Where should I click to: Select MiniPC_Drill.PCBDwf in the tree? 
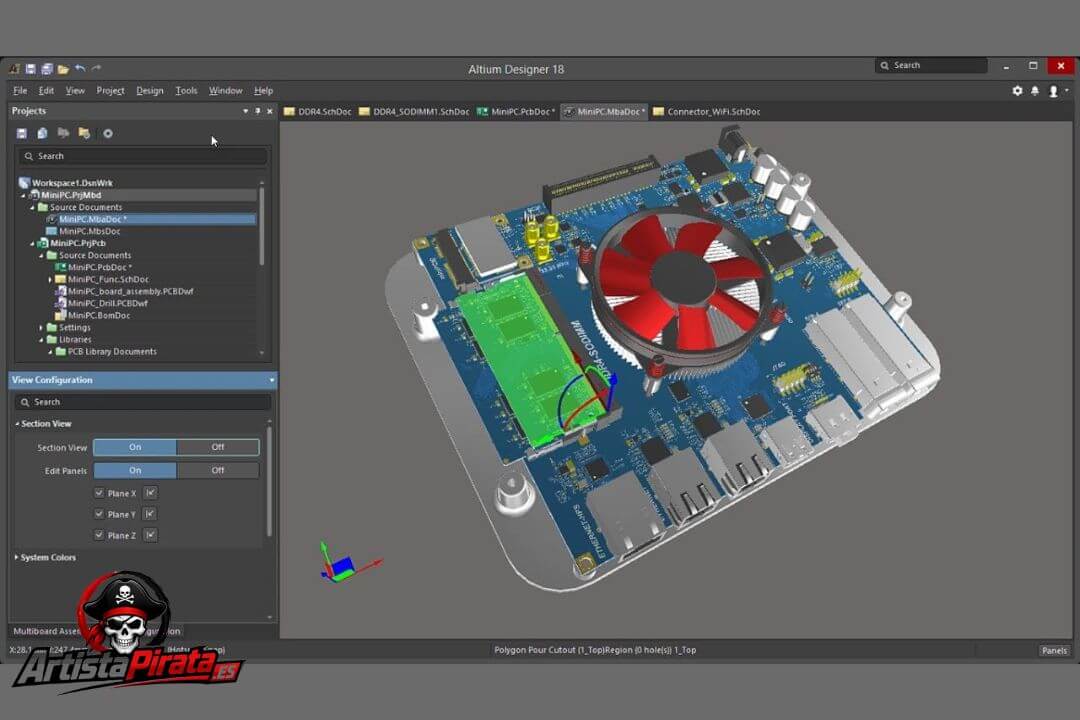click(107, 303)
